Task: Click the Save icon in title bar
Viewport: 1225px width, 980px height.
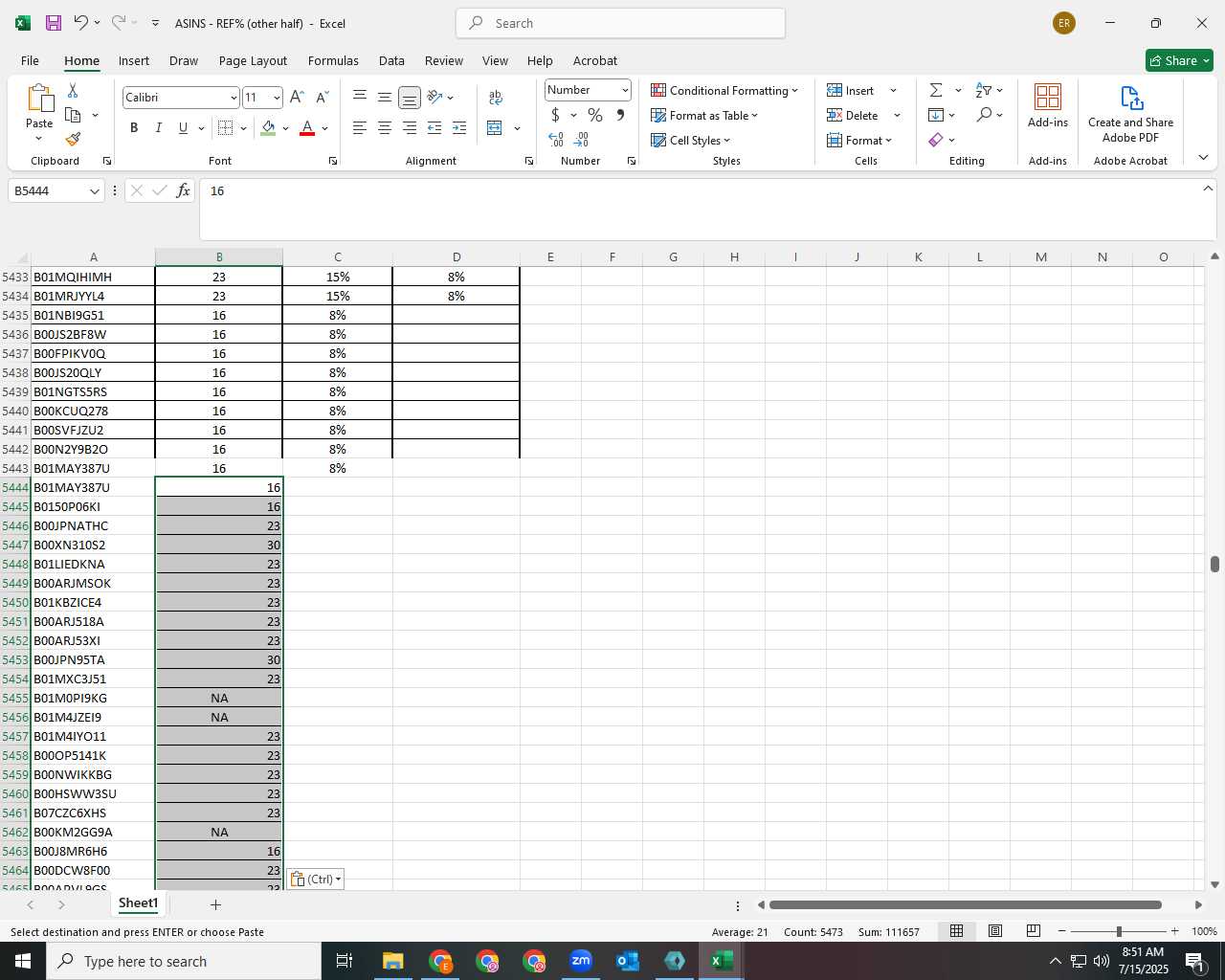Action: (x=54, y=23)
